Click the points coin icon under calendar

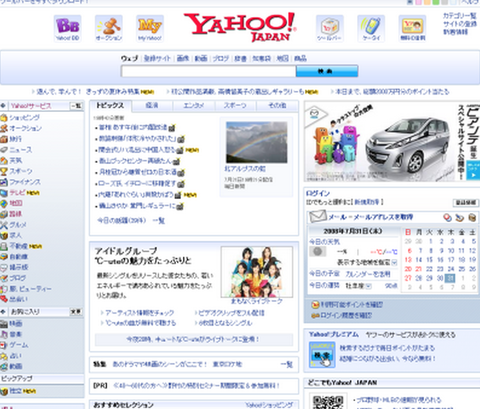coord(315,304)
